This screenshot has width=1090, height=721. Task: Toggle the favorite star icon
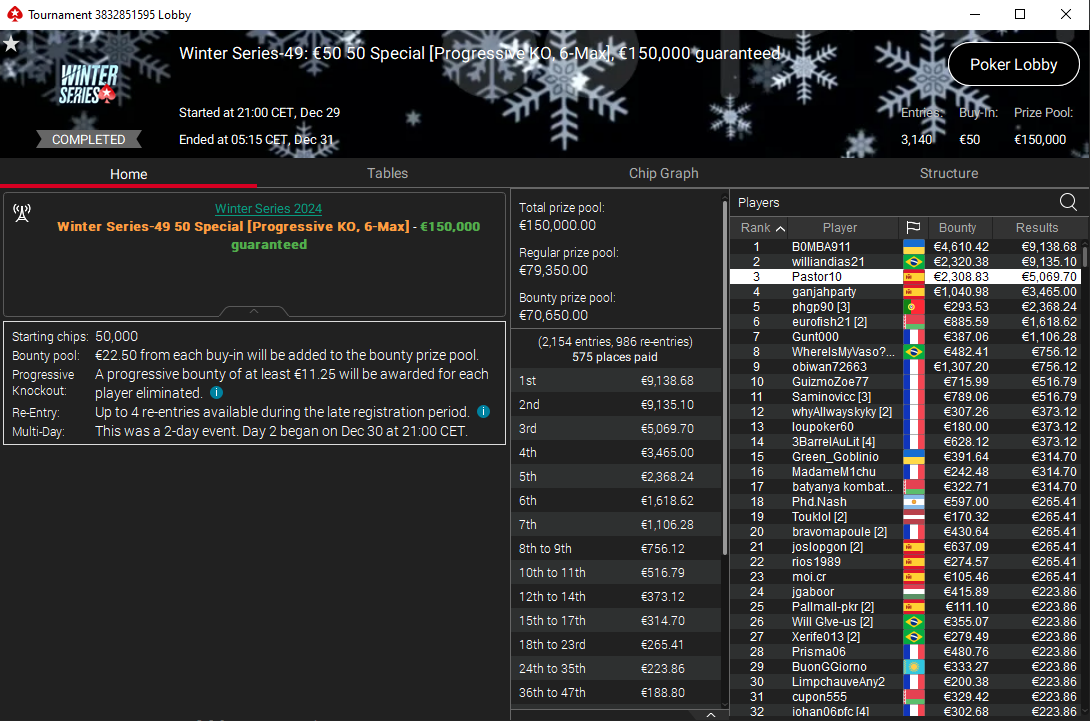click(x=11, y=44)
